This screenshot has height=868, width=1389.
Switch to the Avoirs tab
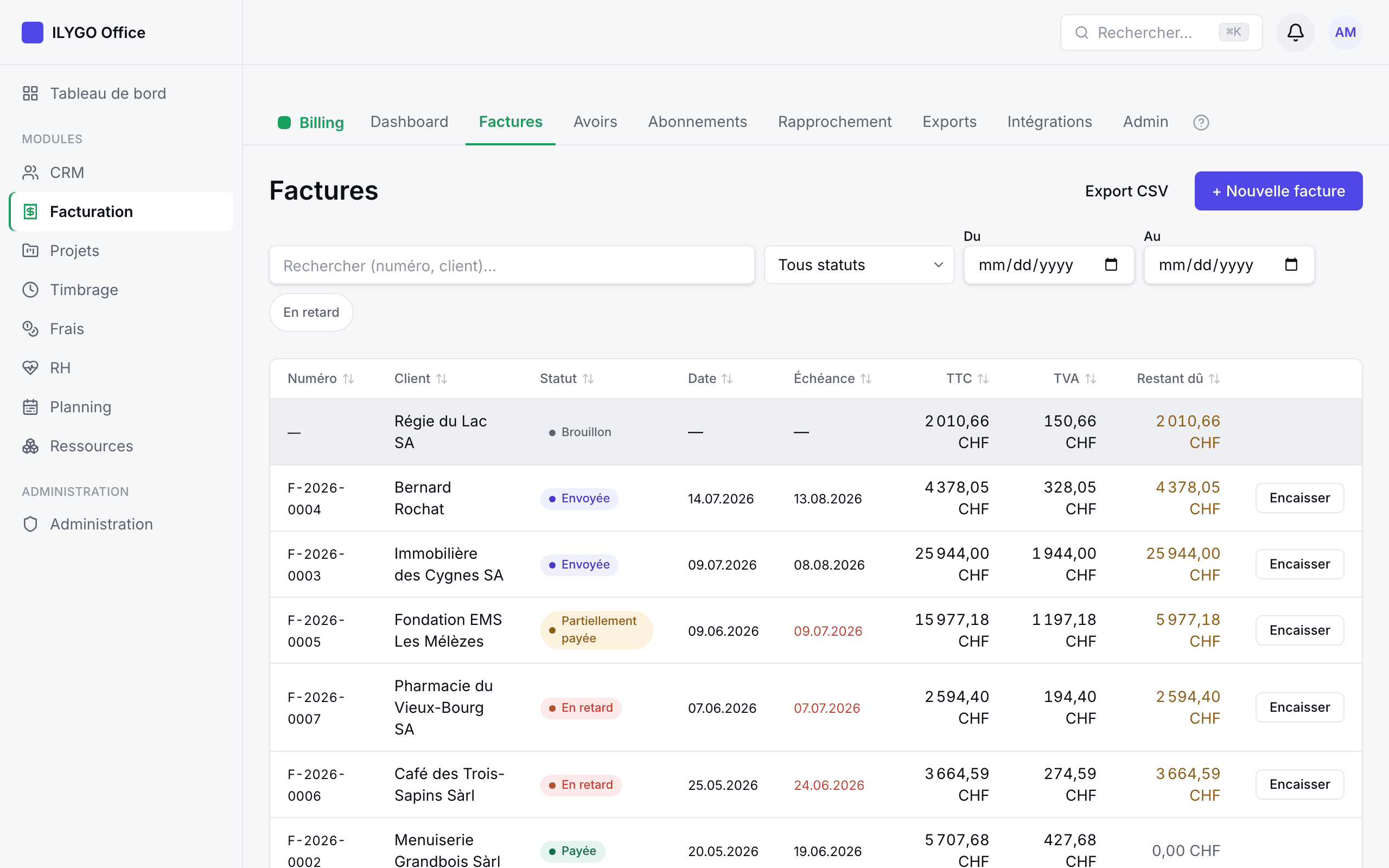[x=595, y=122]
